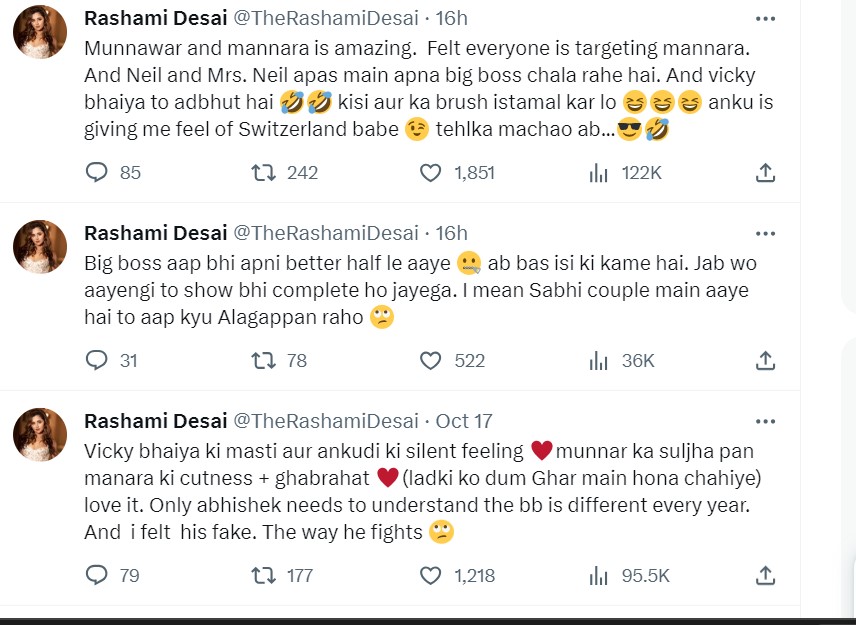Screen dimensions: 856x625
Task: View analytics for tweet with 122K views
Action: tap(598, 173)
